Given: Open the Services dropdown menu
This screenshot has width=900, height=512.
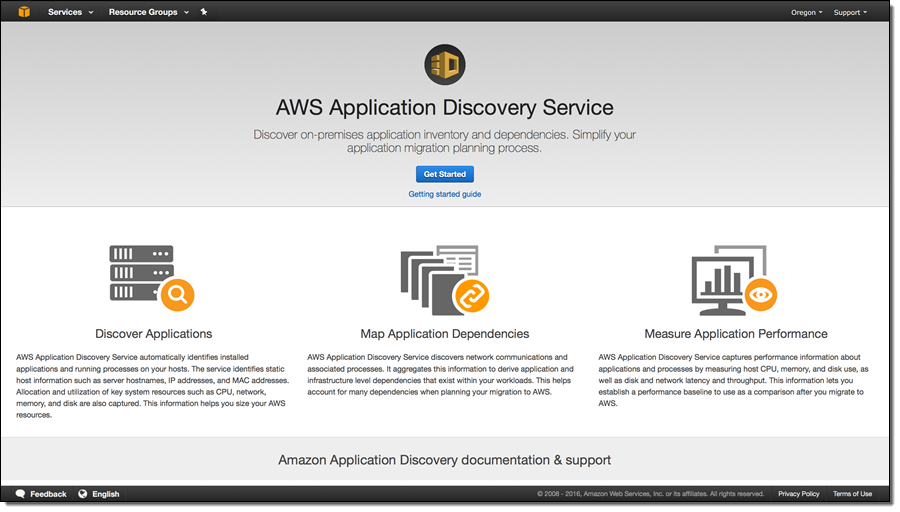Looking at the screenshot, I should tap(70, 12).
